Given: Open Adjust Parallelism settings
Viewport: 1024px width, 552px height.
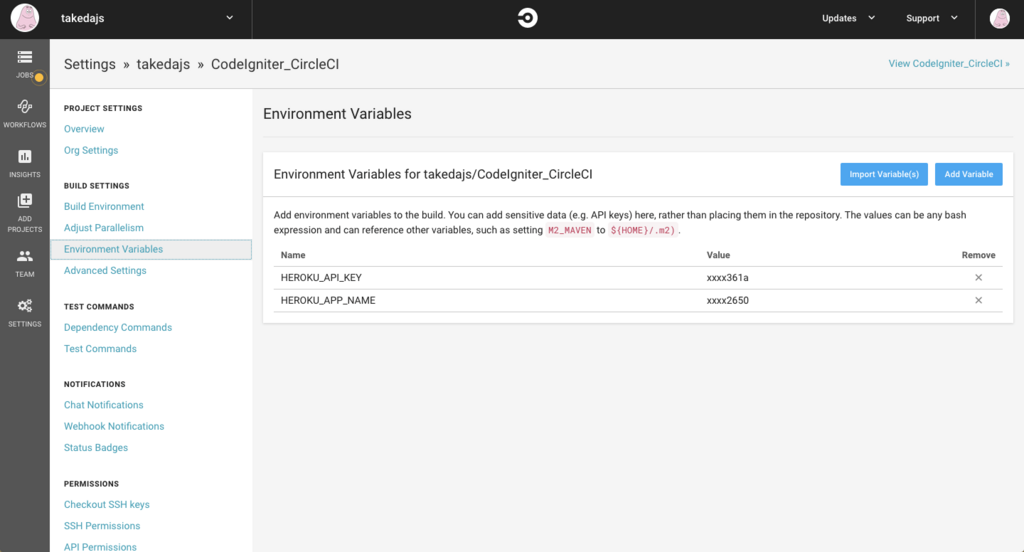Looking at the screenshot, I should (x=103, y=228).
